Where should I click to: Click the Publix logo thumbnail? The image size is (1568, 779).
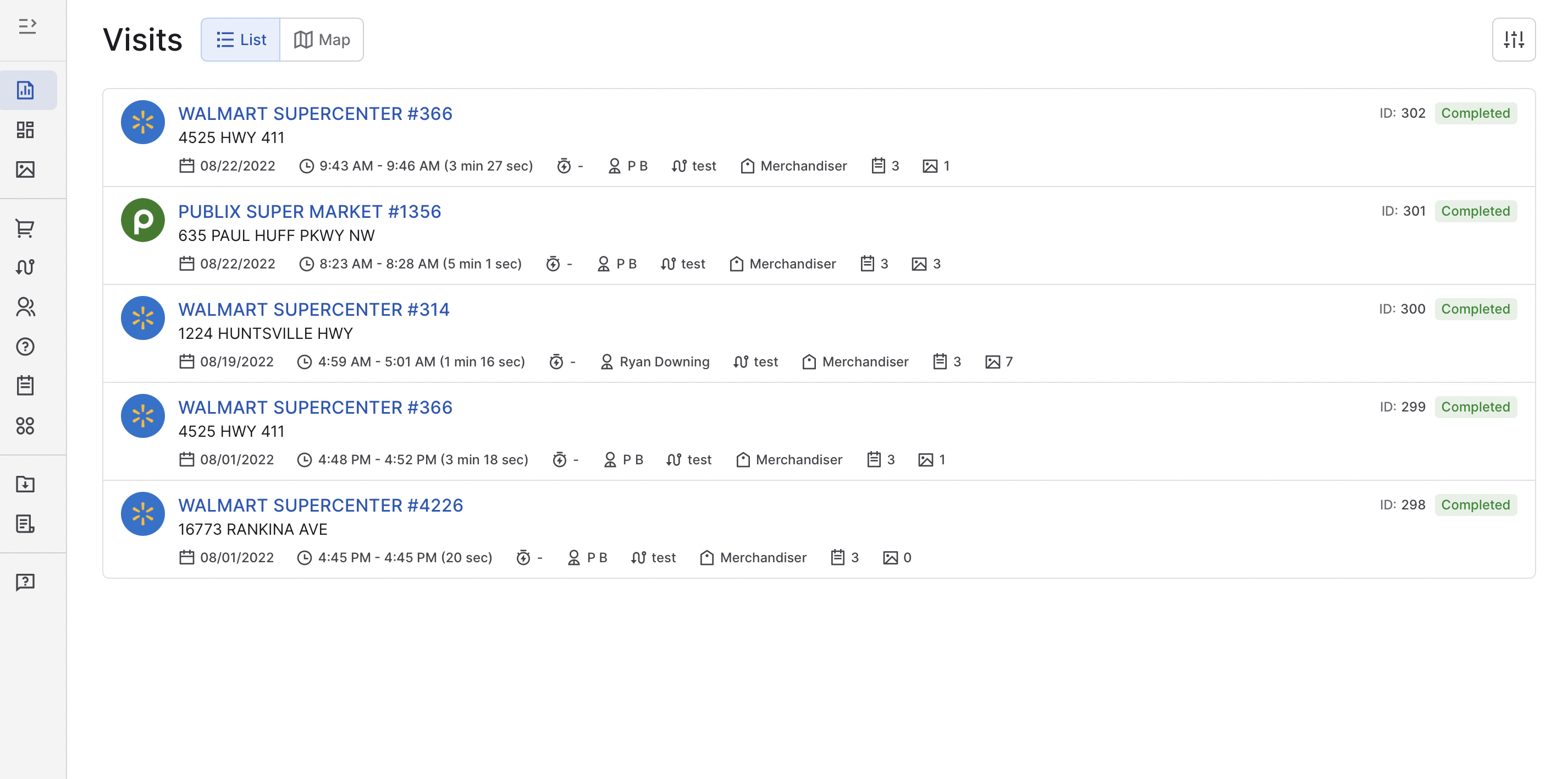(x=143, y=220)
